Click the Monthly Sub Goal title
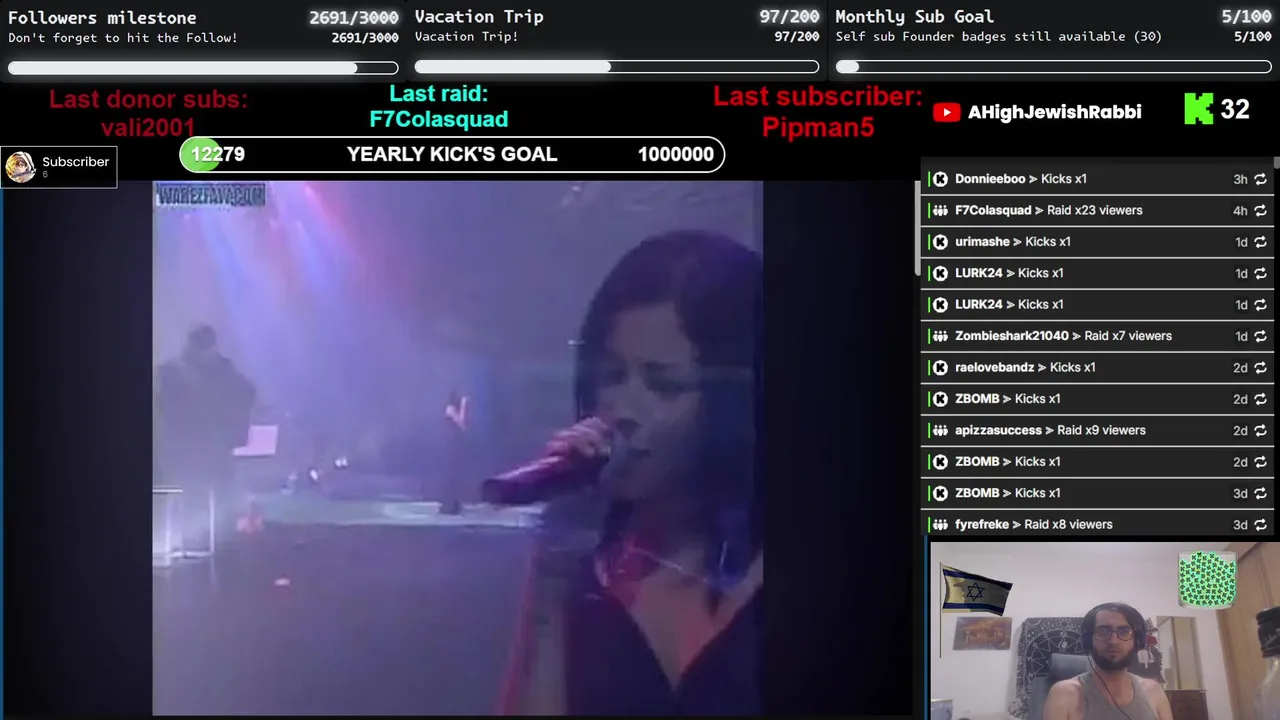This screenshot has height=720, width=1280. point(914,17)
